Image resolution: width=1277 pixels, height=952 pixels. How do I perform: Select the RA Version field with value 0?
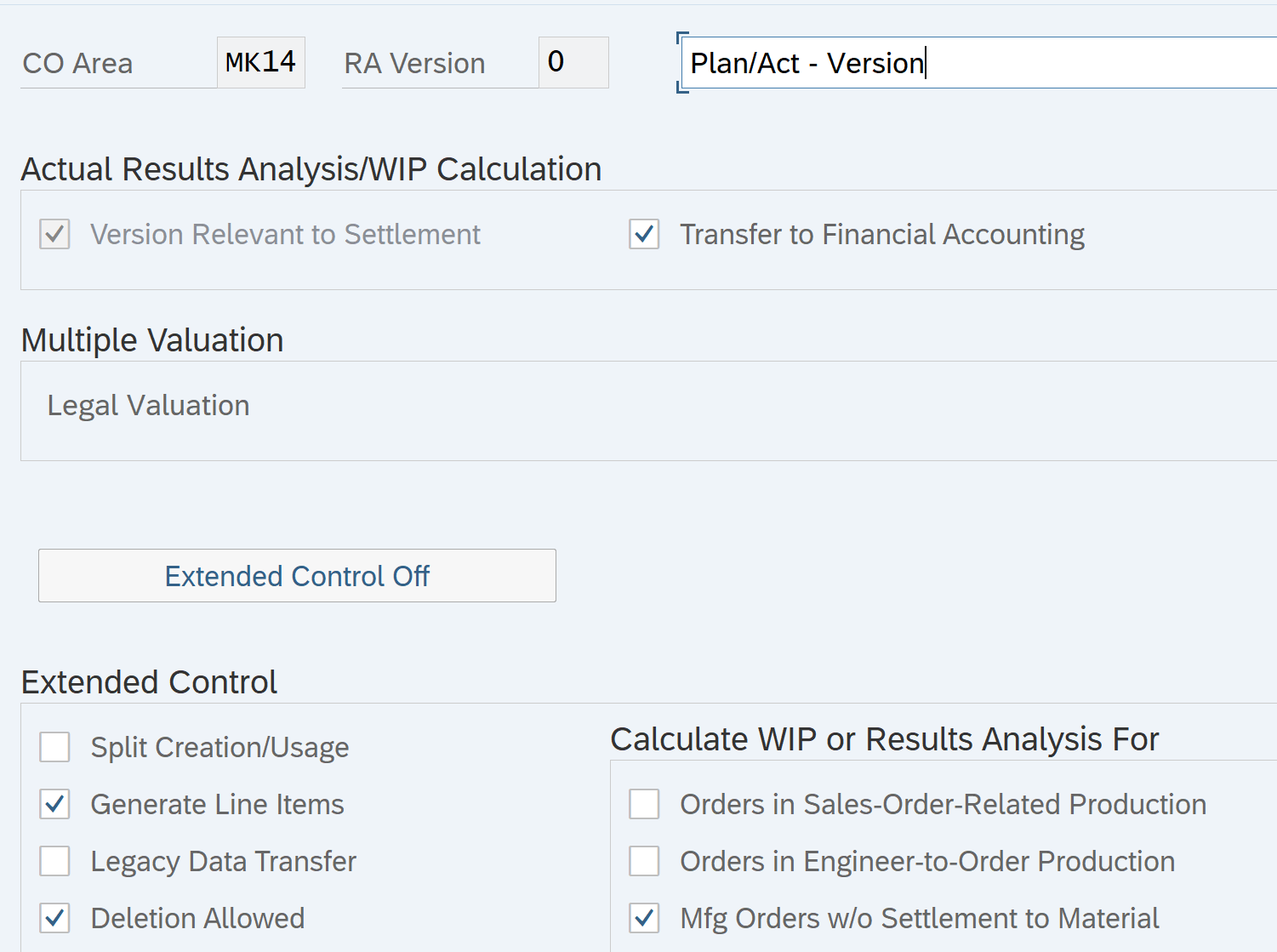pyautogui.click(x=573, y=63)
